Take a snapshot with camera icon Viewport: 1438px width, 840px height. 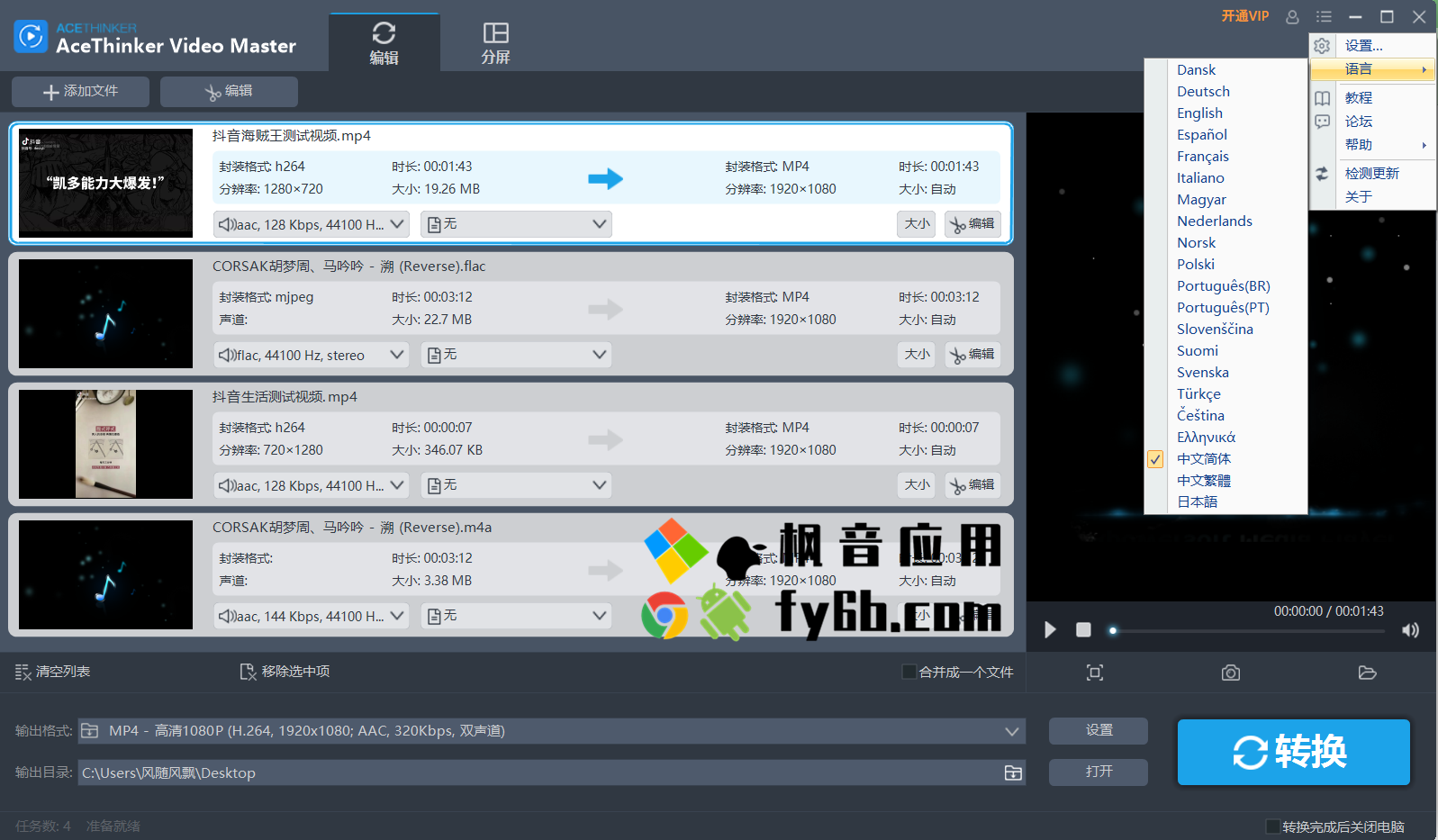click(x=1231, y=673)
